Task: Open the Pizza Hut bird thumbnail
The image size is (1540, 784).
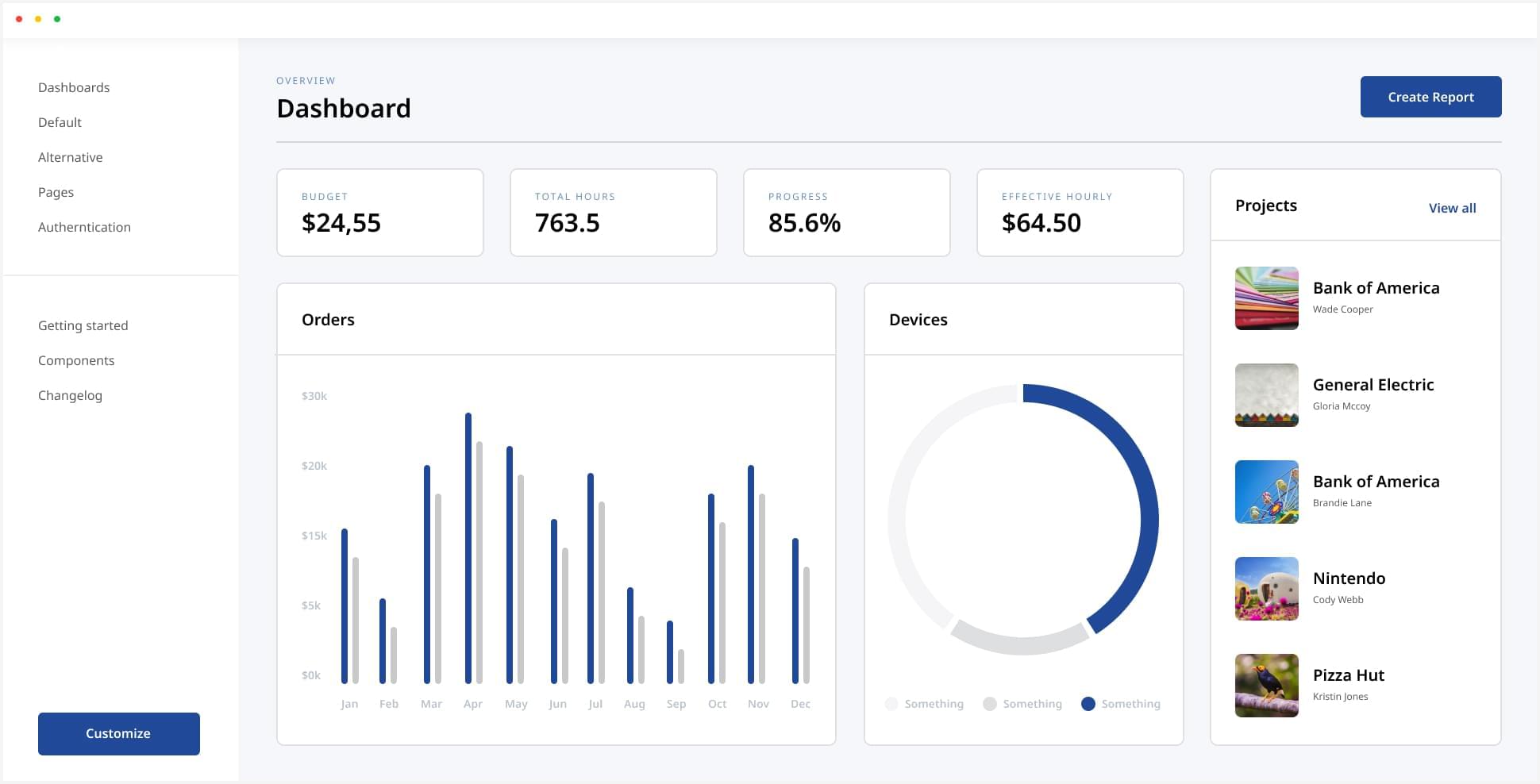Action: coord(1266,686)
